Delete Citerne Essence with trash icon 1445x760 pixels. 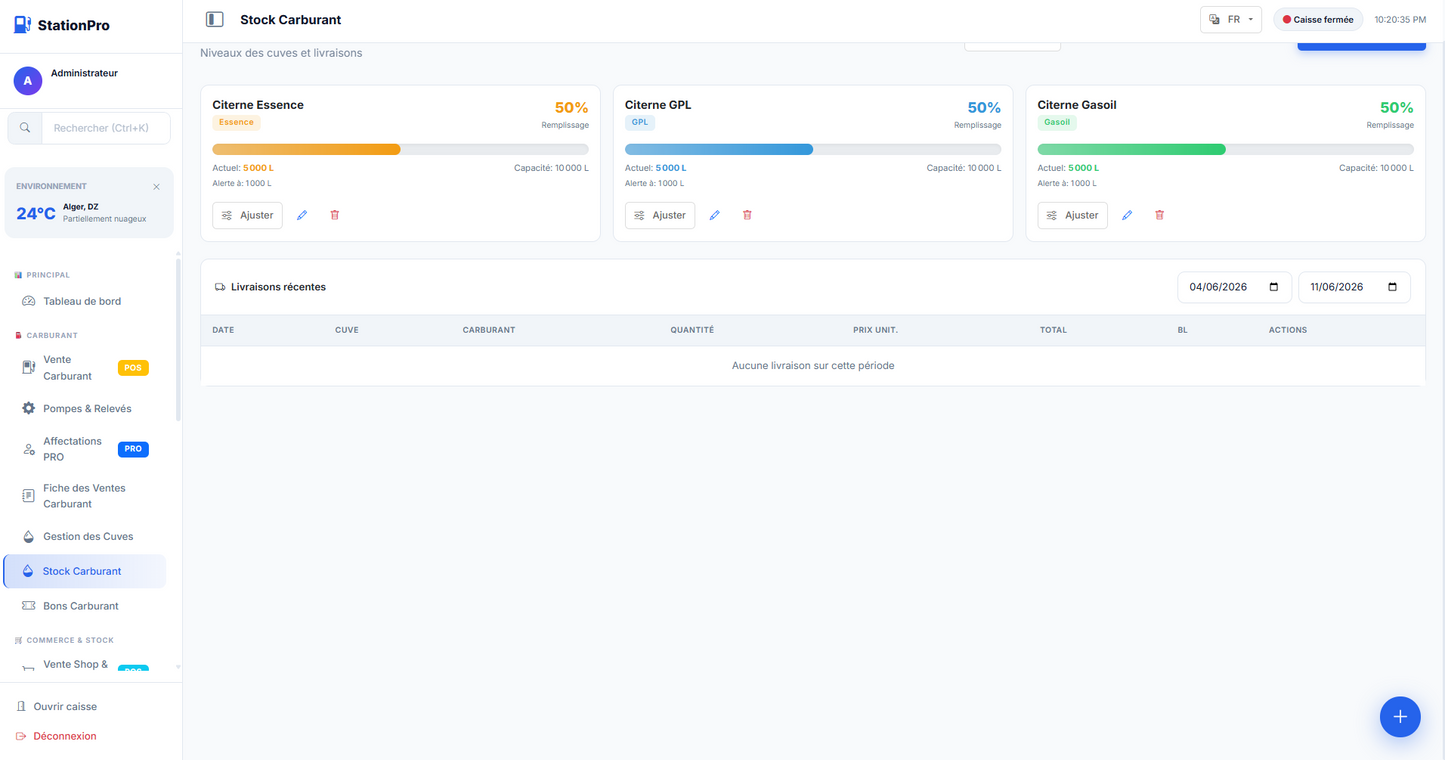point(335,215)
